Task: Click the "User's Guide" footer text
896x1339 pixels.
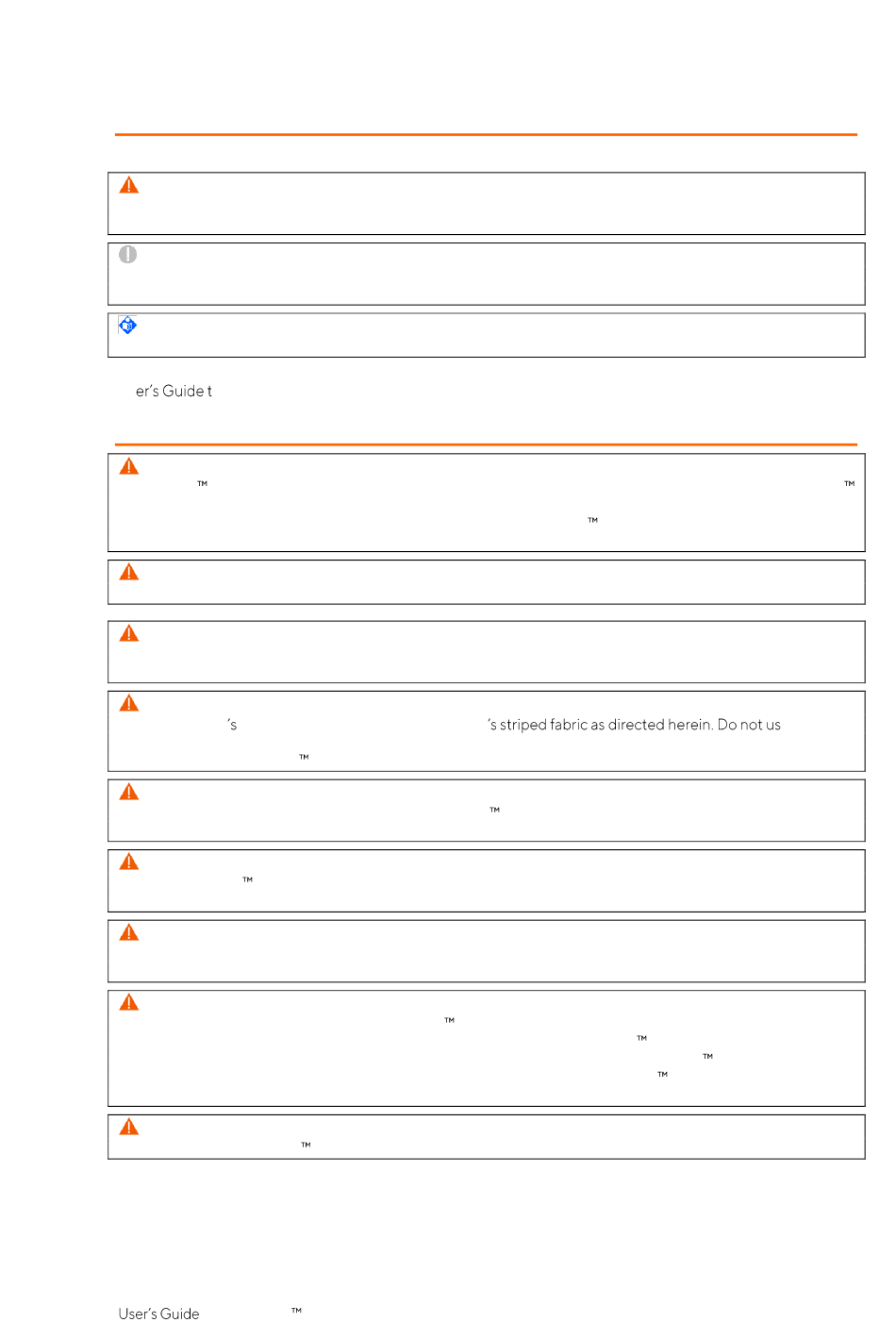Action: [159, 1314]
